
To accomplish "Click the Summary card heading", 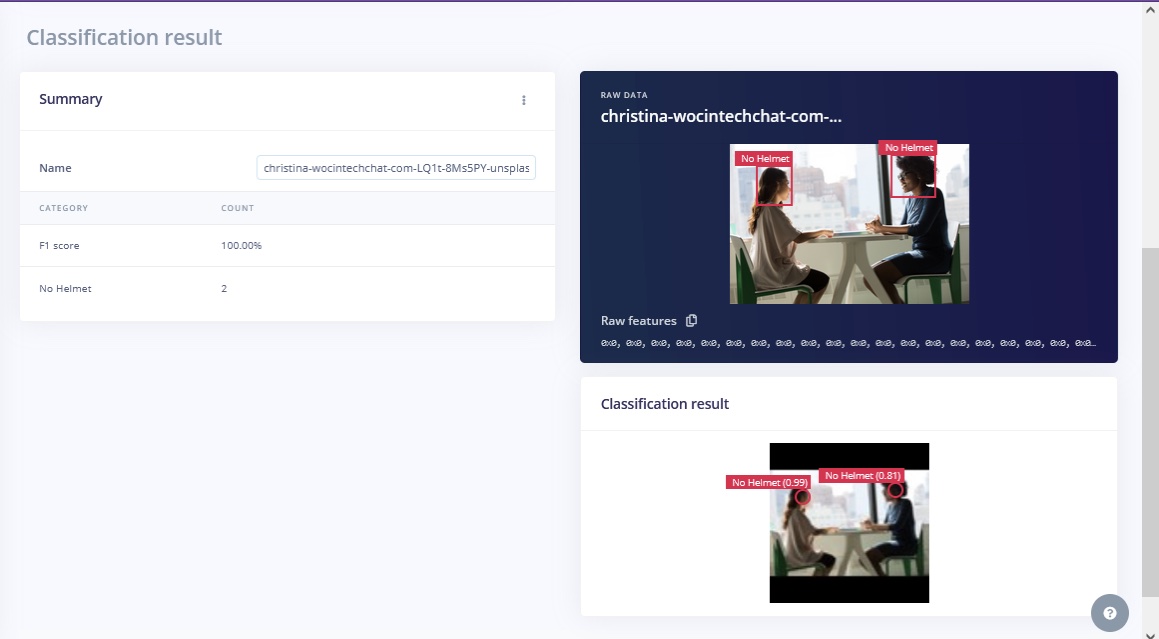I will (x=71, y=99).
